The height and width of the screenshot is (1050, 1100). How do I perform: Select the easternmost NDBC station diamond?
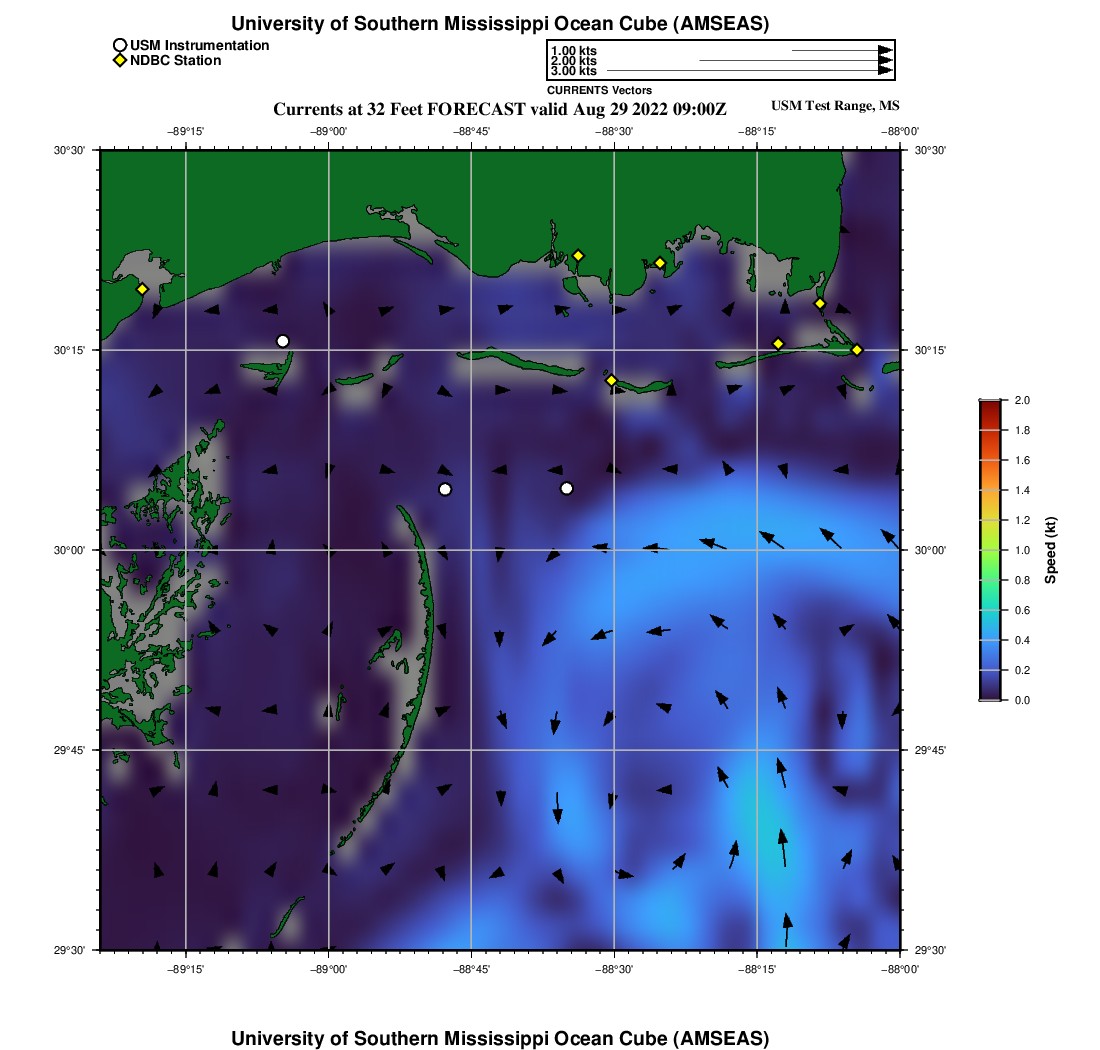(857, 349)
